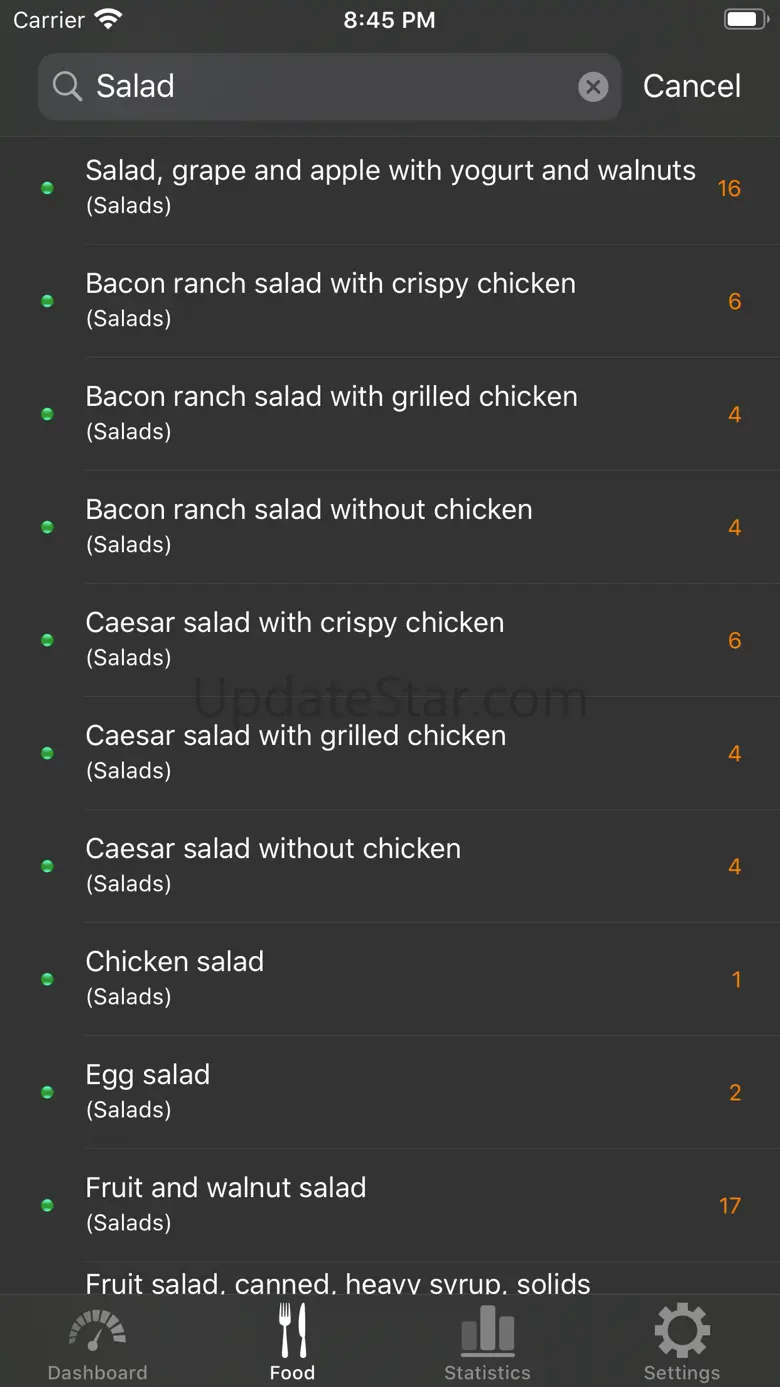Tap the green dot beside Egg salad

click(47, 1093)
